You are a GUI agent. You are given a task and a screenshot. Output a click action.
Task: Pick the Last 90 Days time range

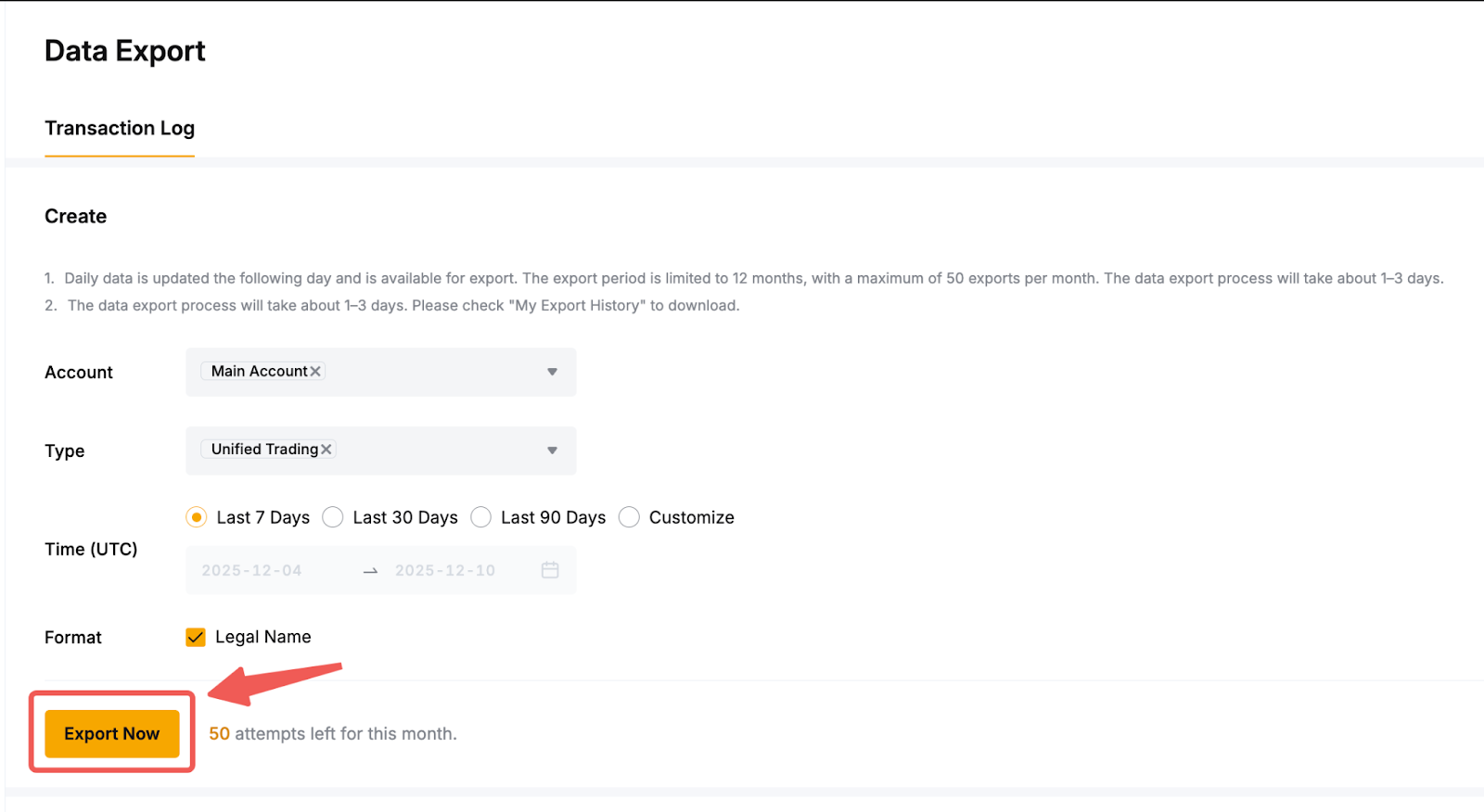pyautogui.click(x=481, y=517)
